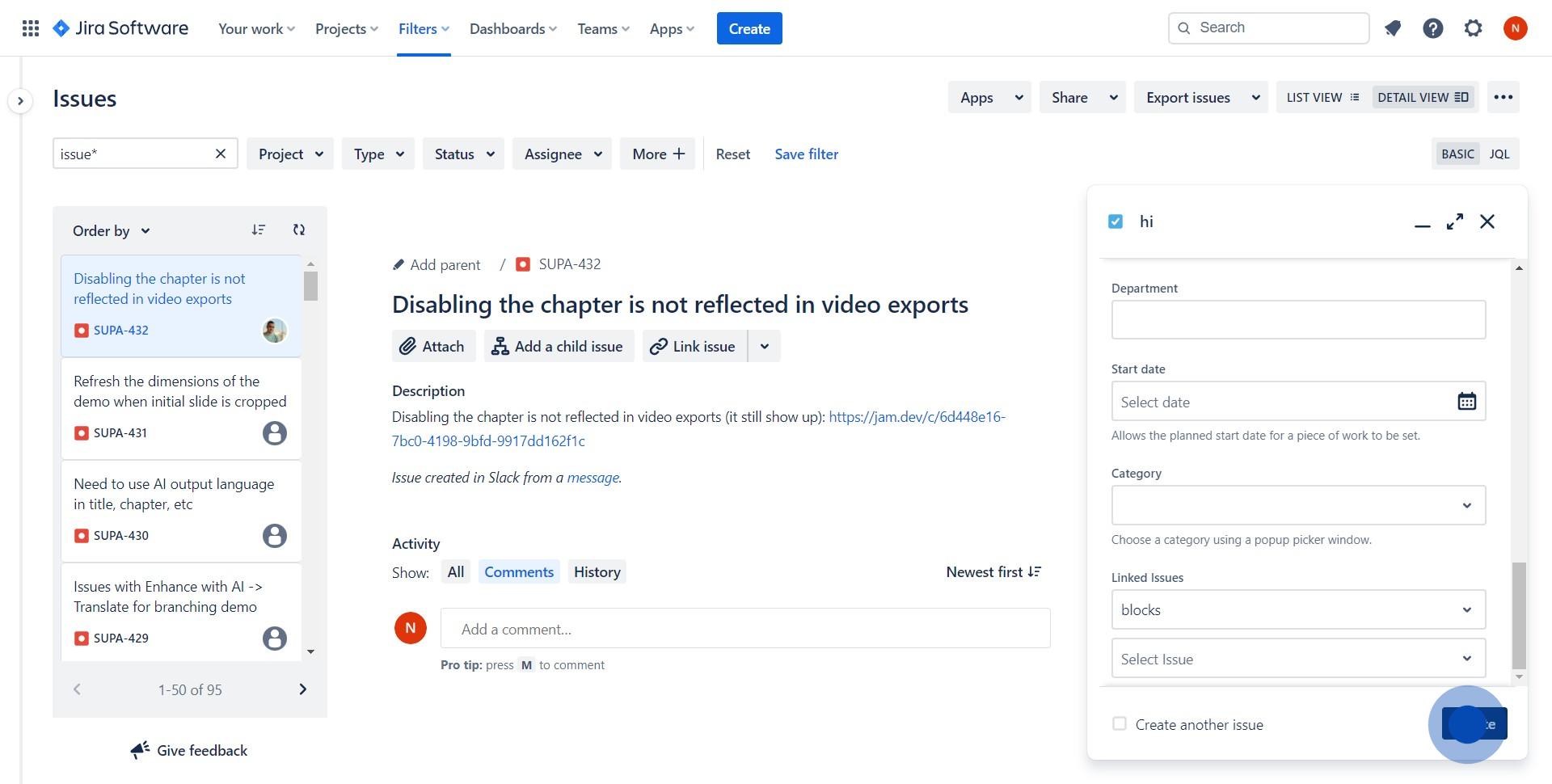This screenshot has width=1552, height=784.
Task: Expand the create issue dialog to full screen
Action: [x=1455, y=221]
